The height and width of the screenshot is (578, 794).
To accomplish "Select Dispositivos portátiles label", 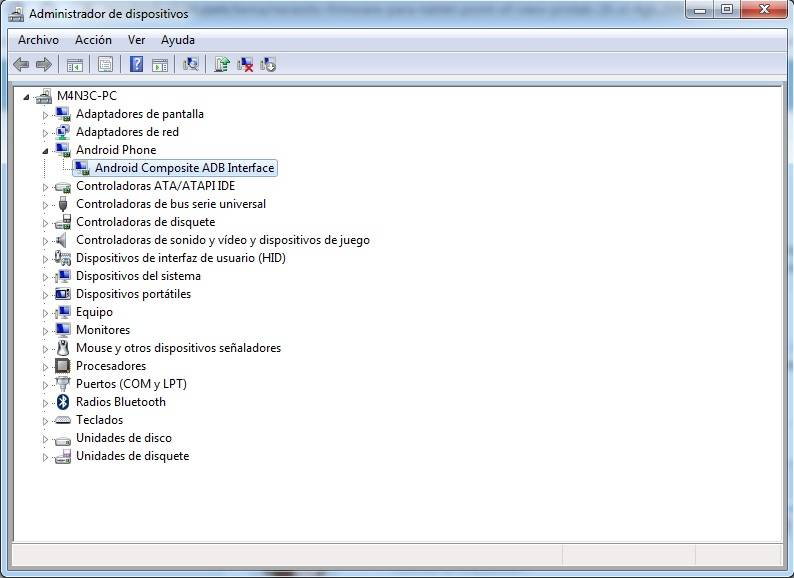I will pos(133,294).
